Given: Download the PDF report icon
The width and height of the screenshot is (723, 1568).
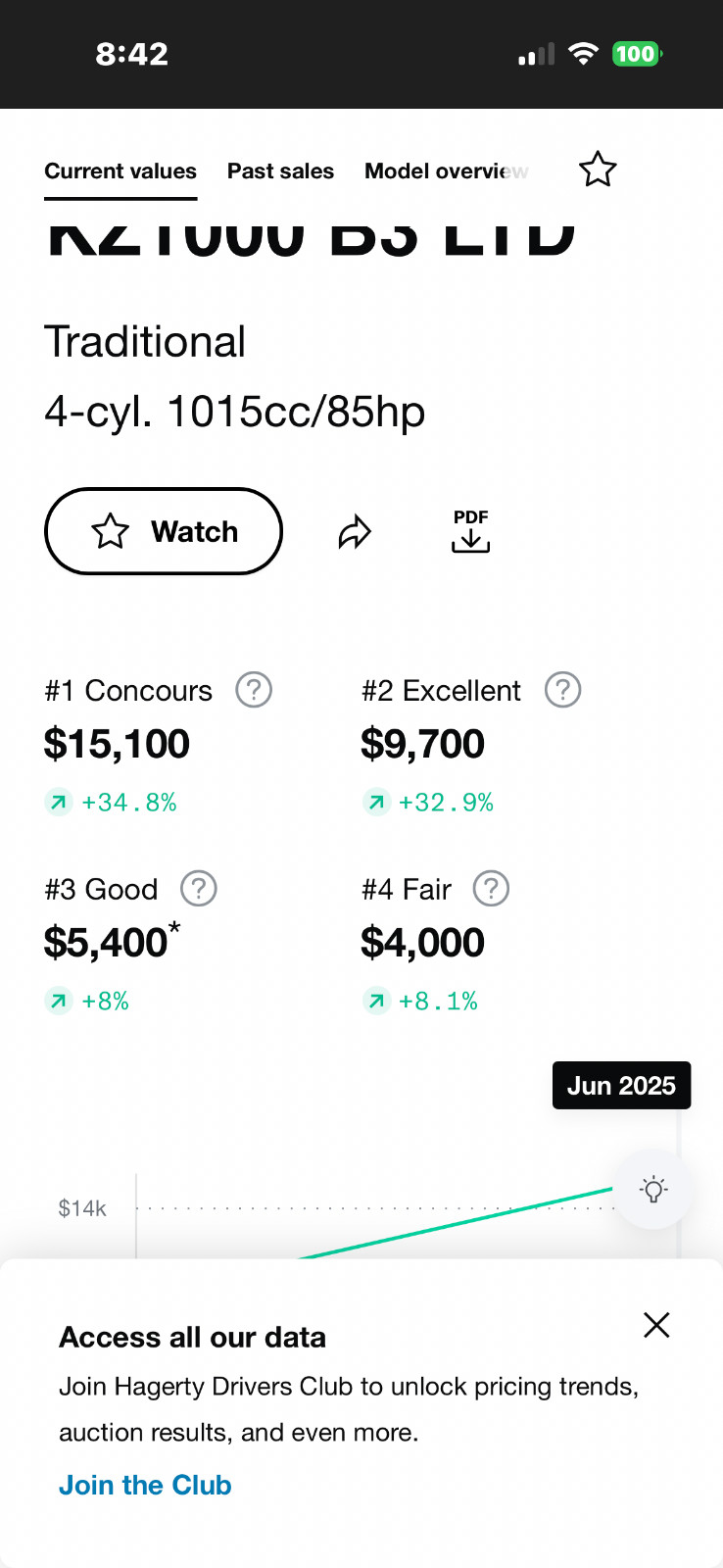Looking at the screenshot, I should (470, 531).
